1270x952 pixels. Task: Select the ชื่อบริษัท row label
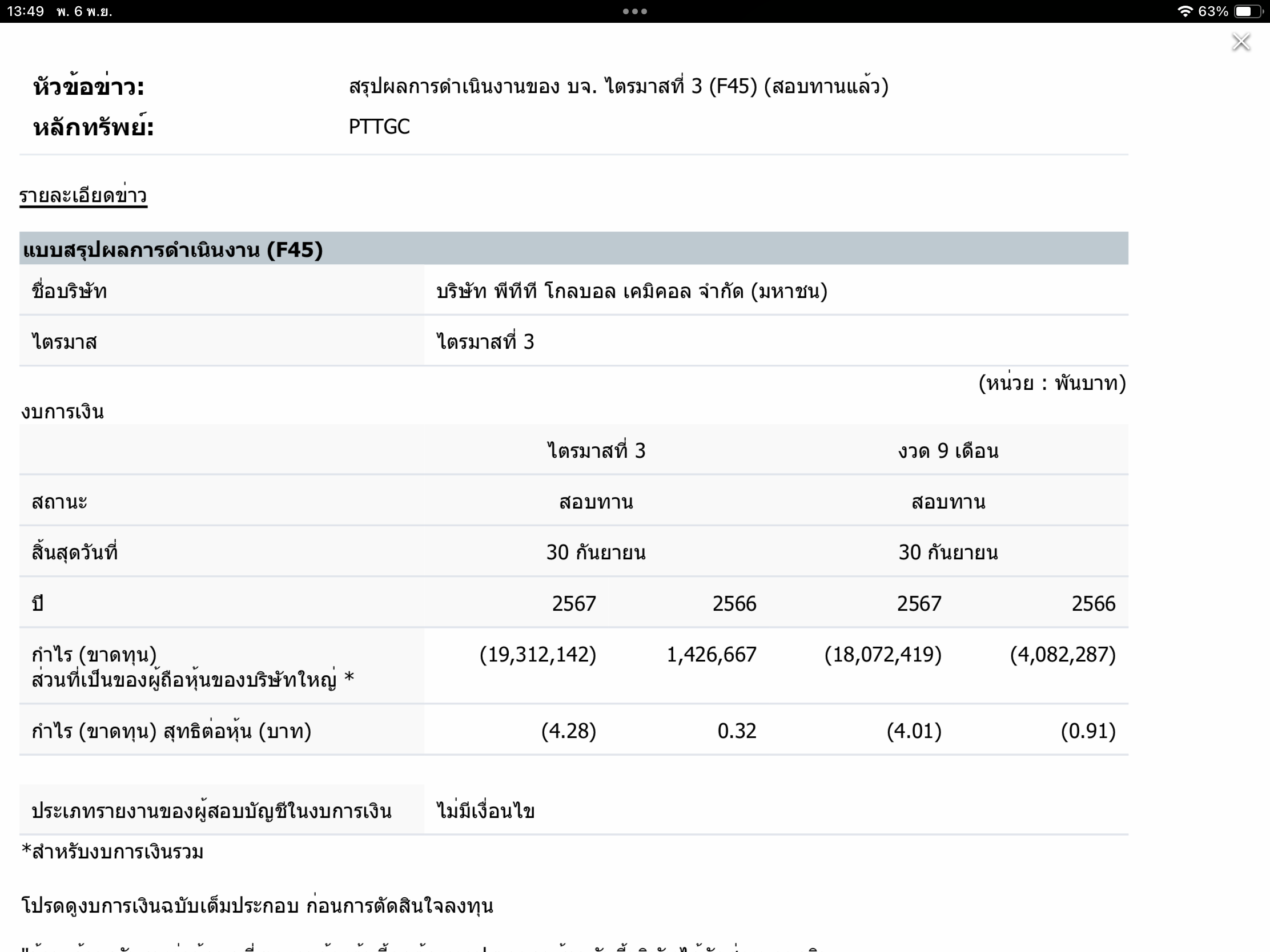tap(69, 291)
